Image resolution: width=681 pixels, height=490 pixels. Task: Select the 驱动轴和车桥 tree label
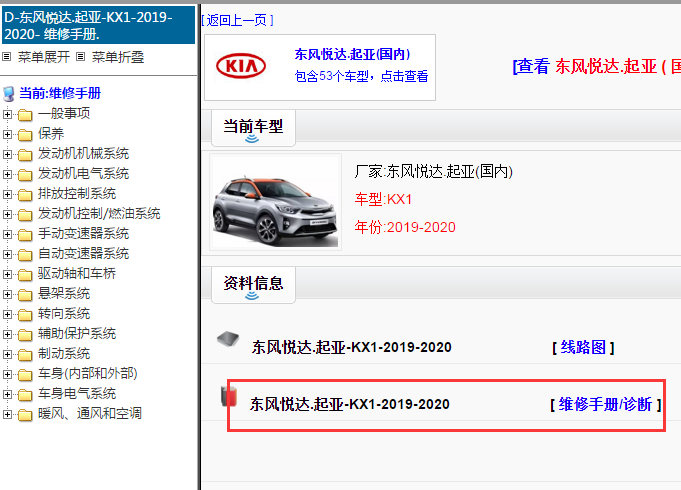pyautogui.click(x=77, y=273)
